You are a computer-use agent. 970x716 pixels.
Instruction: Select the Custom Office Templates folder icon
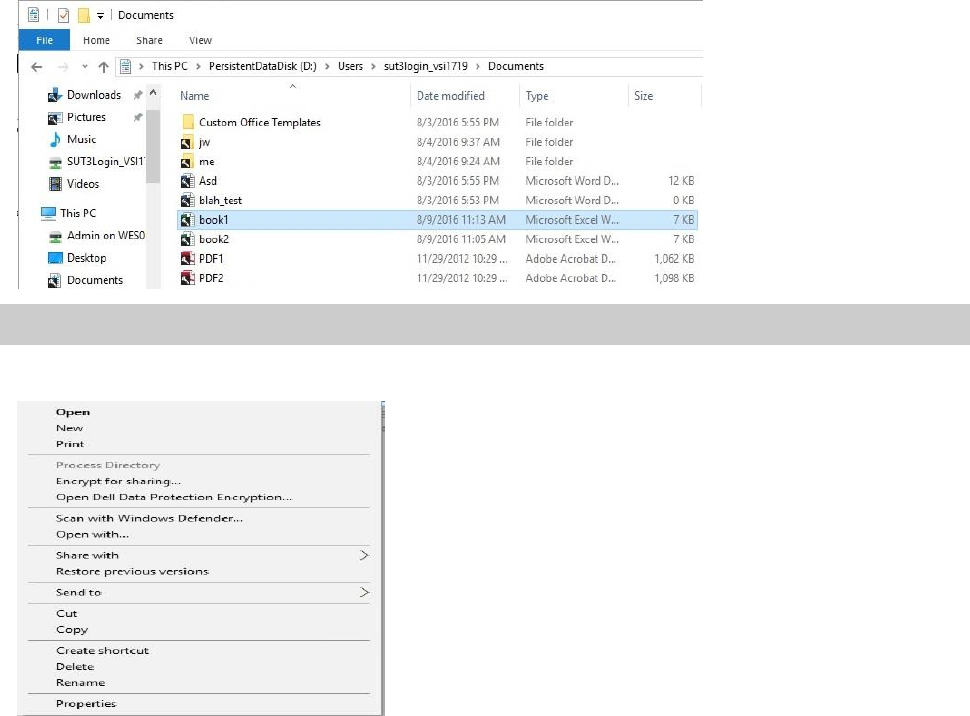point(188,122)
